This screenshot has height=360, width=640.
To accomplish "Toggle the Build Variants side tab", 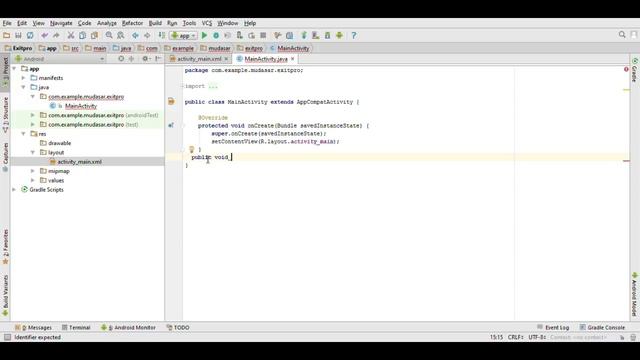I will (5, 296).
